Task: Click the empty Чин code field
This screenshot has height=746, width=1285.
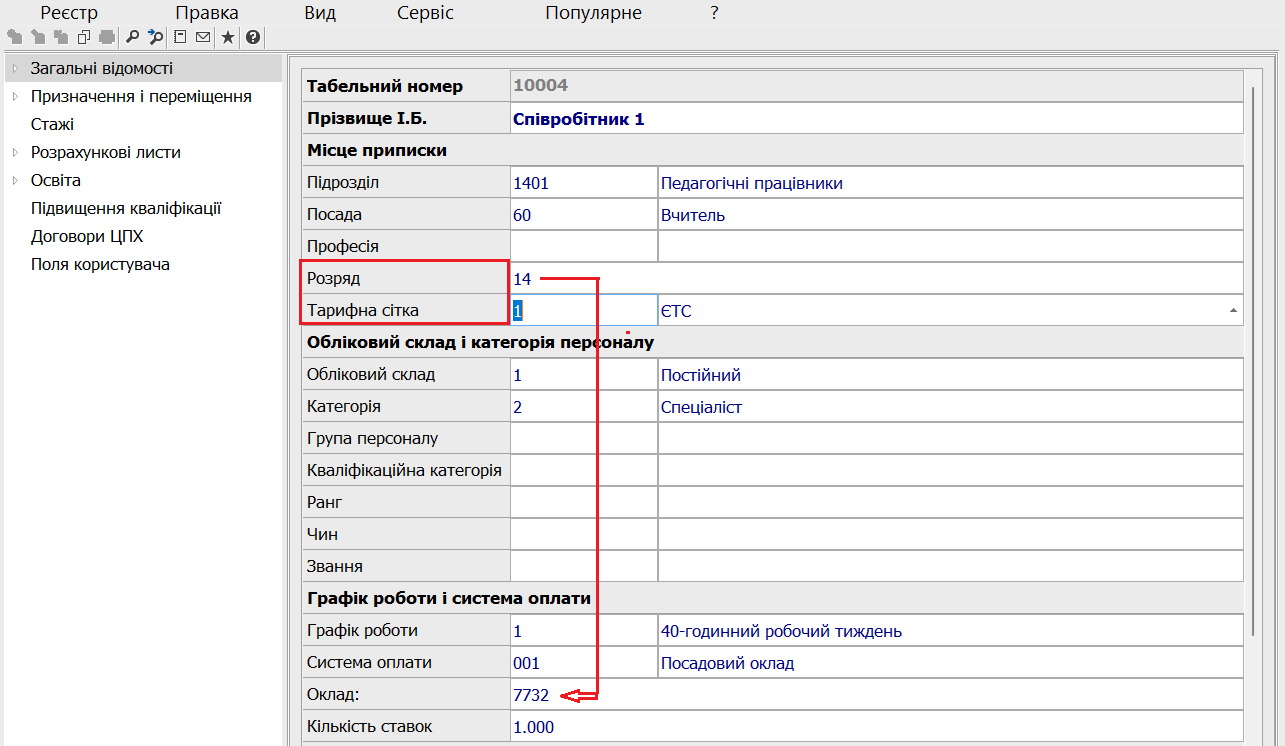Action: coord(584,535)
